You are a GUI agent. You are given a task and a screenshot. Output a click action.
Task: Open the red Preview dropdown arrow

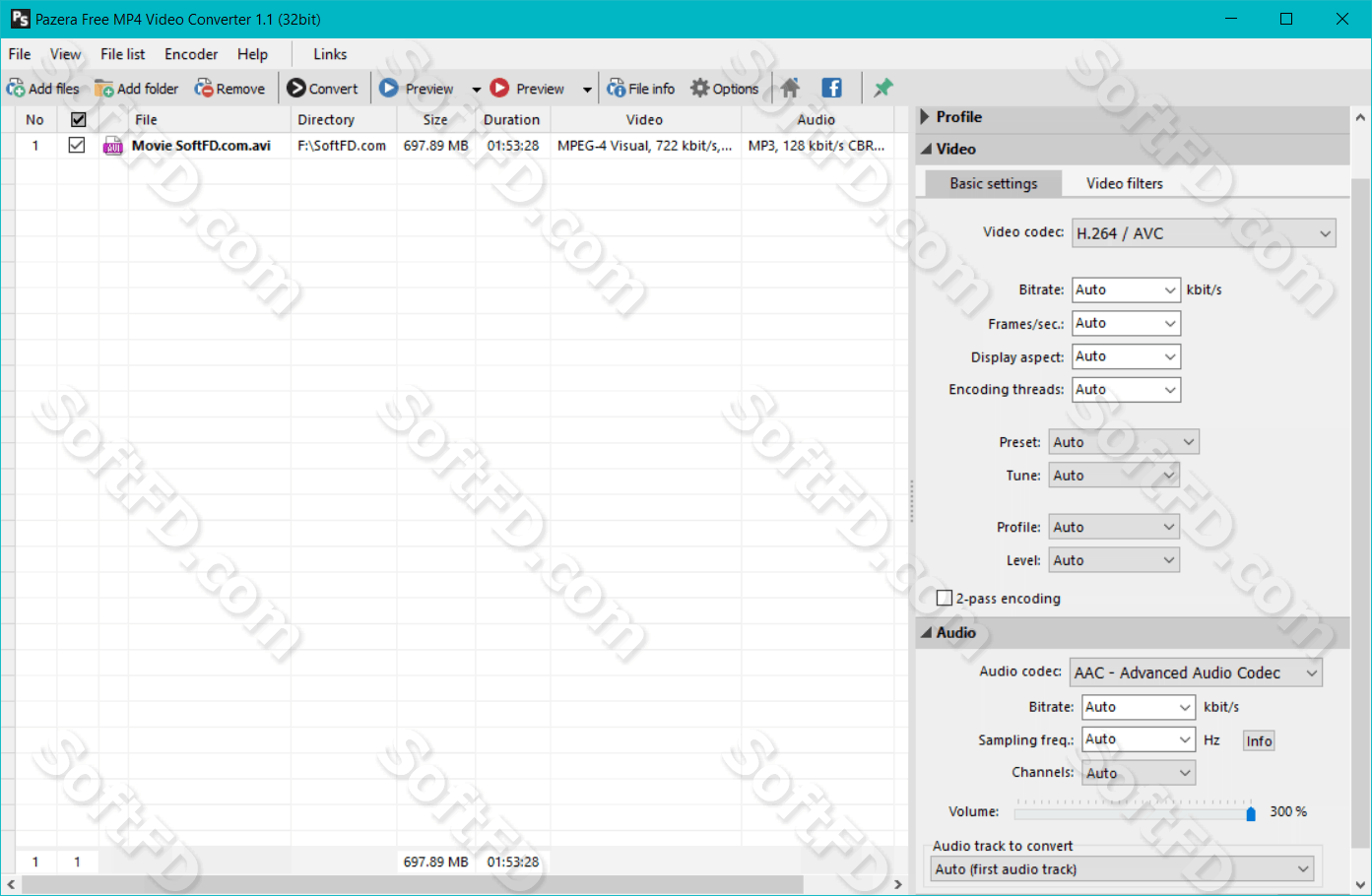click(x=587, y=89)
